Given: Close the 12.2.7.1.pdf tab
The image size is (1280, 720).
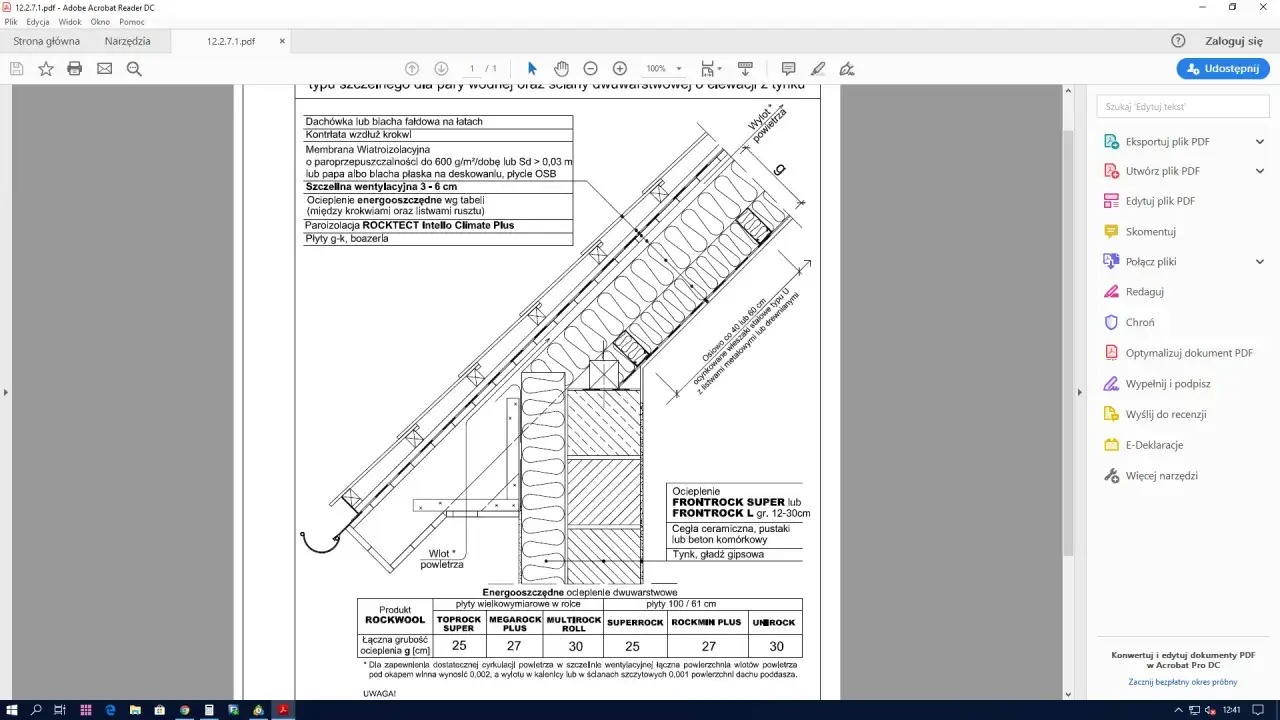Looking at the screenshot, I should click(x=282, y=42).
